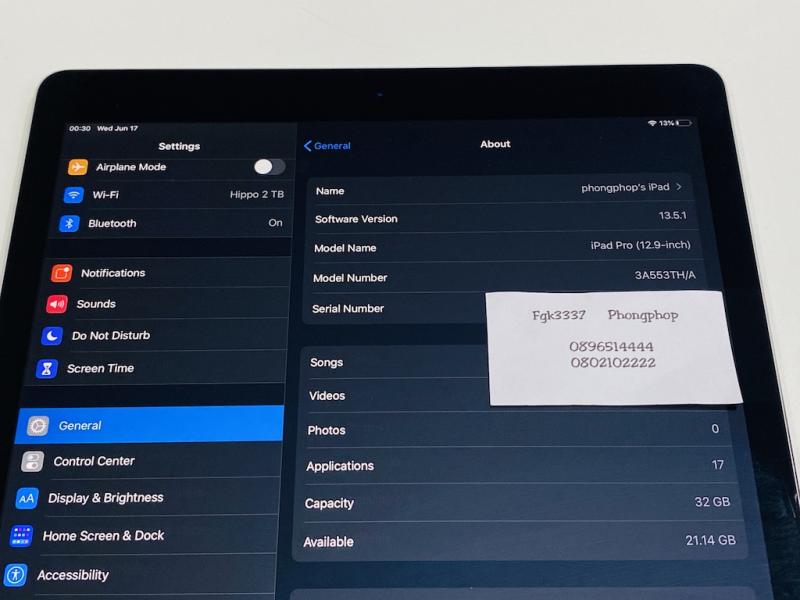Tap the Screen Time hourglass icon
The image size is (800, 600).
click(46, 368)
